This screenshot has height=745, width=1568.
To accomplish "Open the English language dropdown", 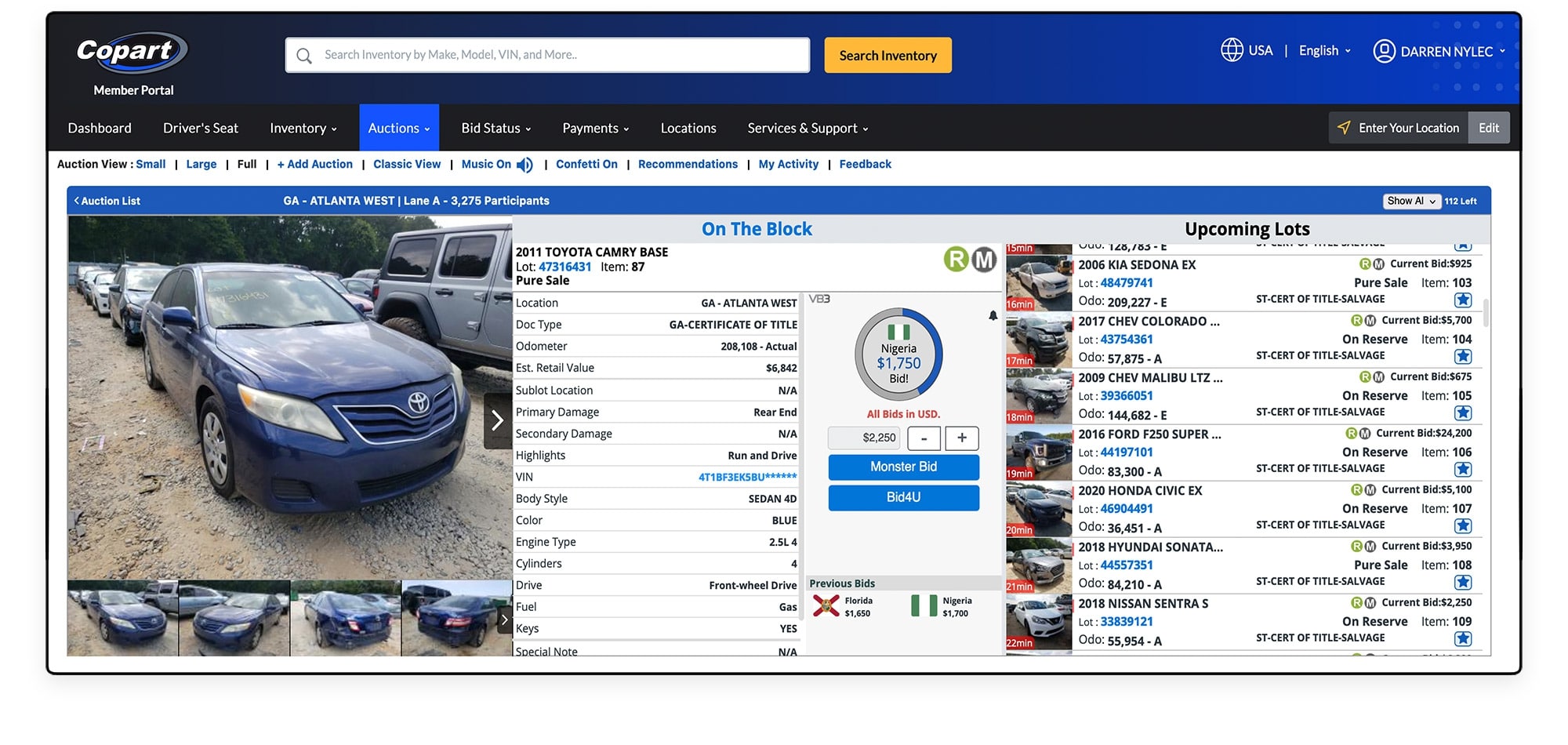I will pos(1324,51).
